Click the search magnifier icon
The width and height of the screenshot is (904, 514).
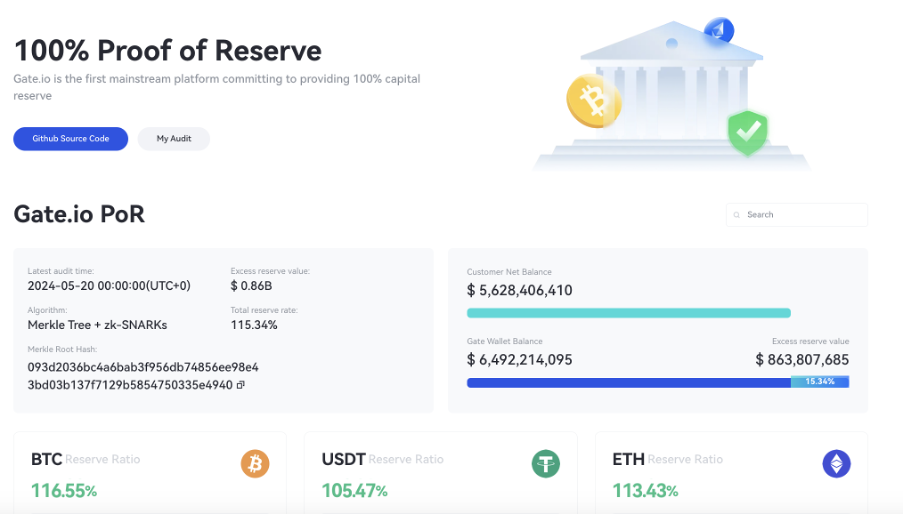[737, 215]
